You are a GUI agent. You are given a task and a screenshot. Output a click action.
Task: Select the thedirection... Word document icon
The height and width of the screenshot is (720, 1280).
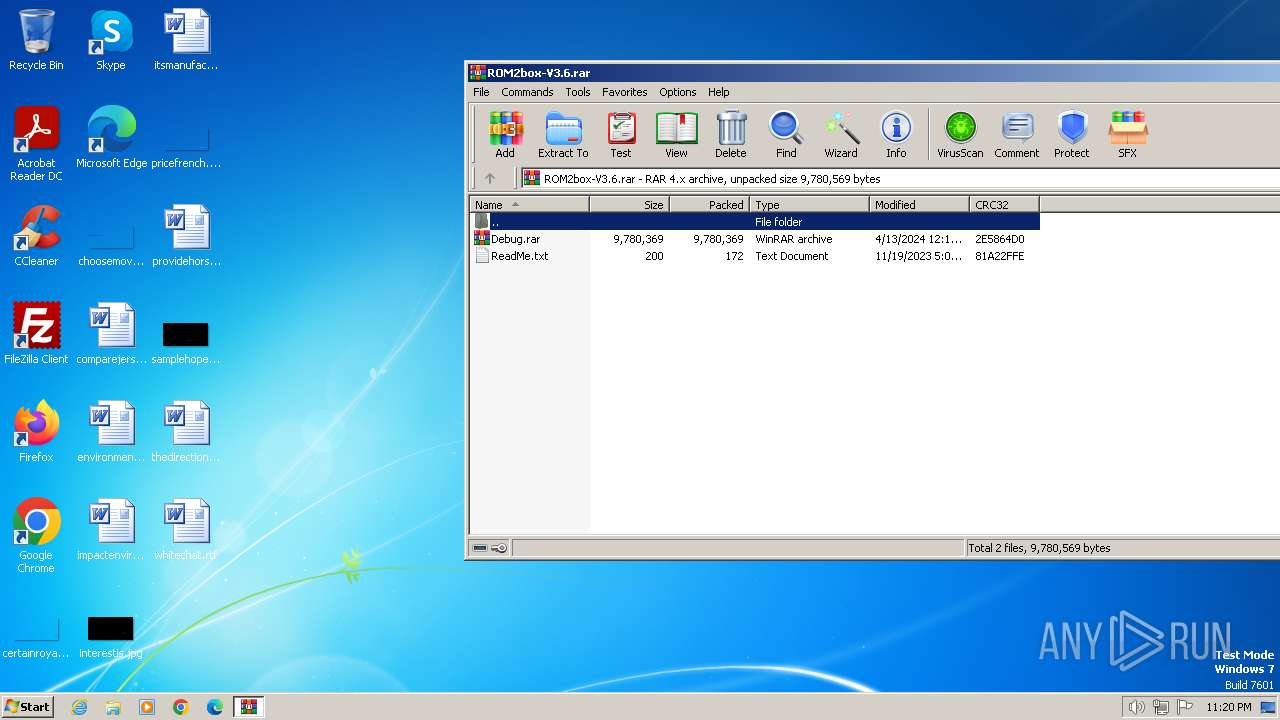pos(186,432)
